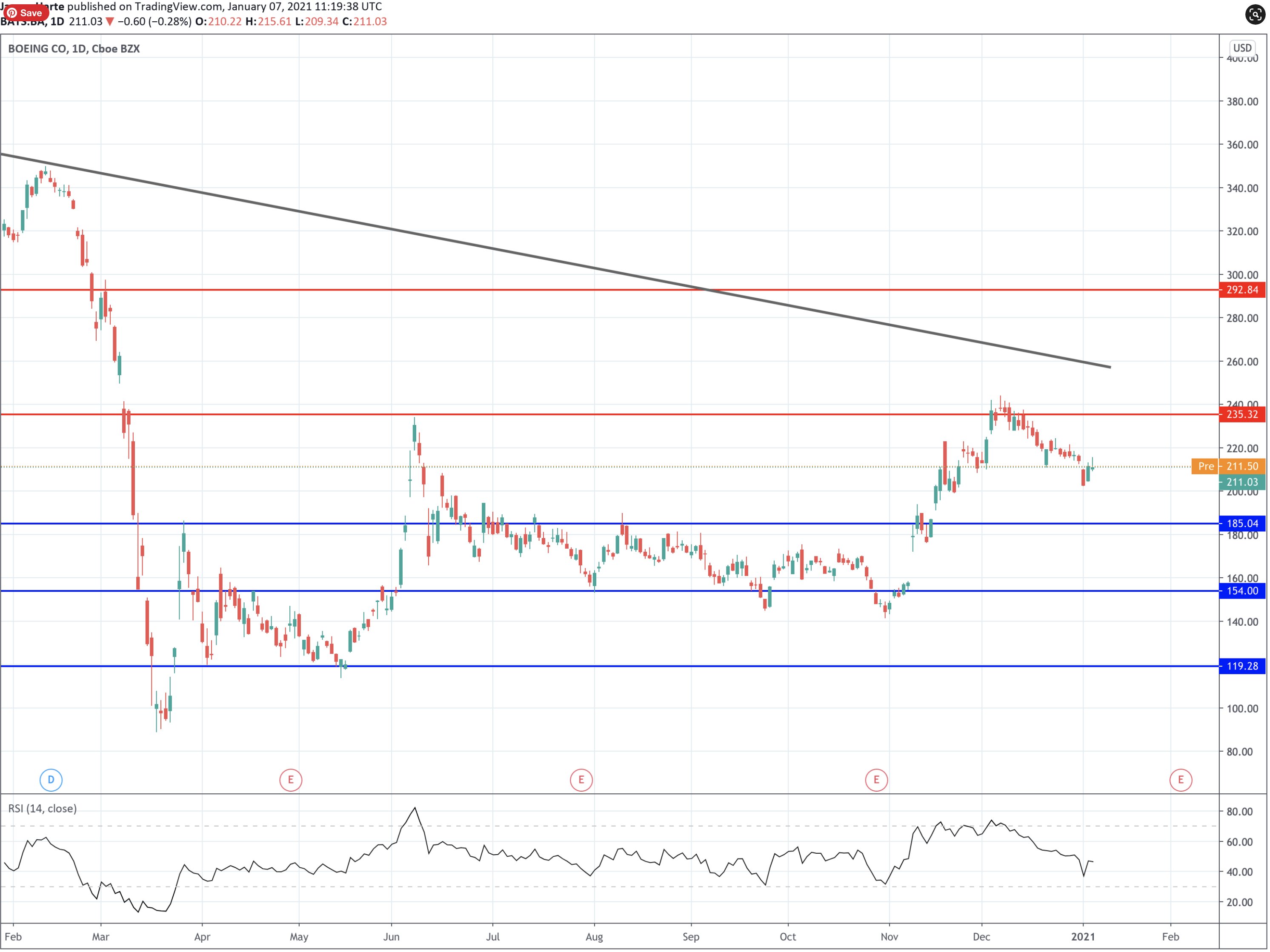Screen dimensions: 1270x952
Task: Click the BOEING CO, 1D chart title
Action: [74, 49]
